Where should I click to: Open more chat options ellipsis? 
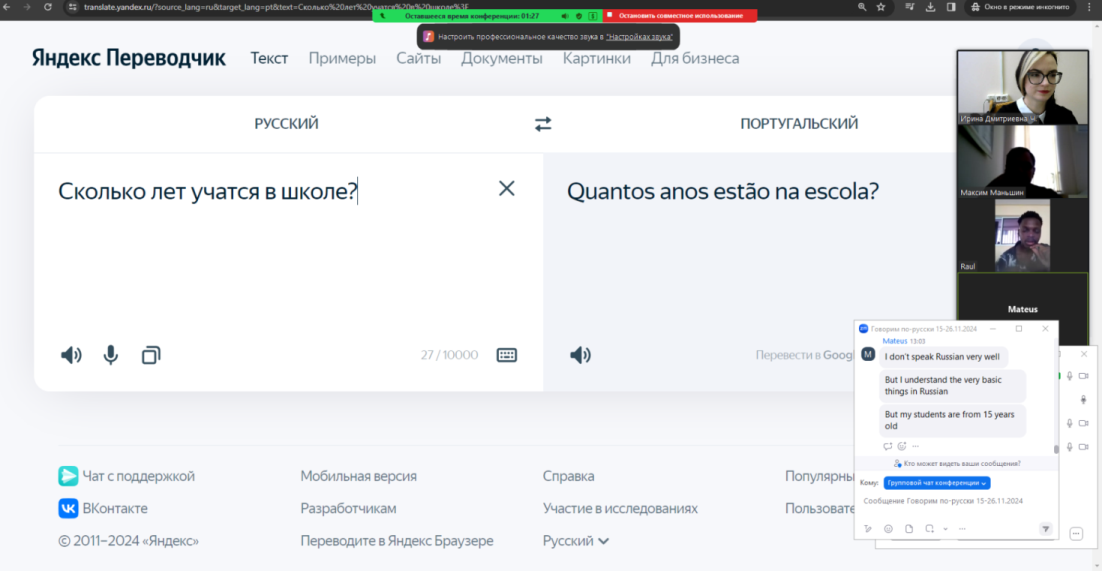(x=962, y=529)
